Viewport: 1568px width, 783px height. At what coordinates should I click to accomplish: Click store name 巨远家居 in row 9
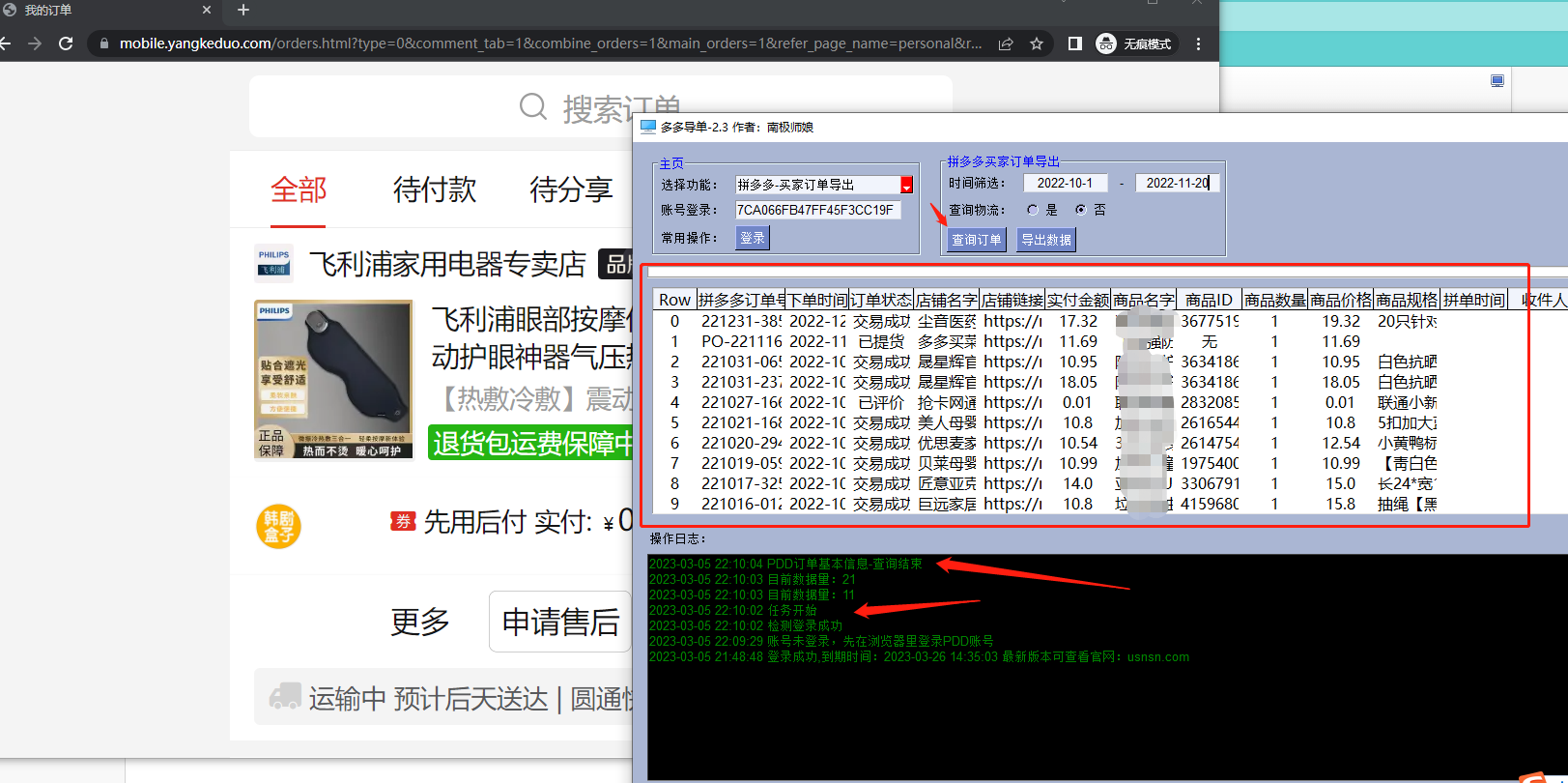pyautogui.click(x=947, y=504)
